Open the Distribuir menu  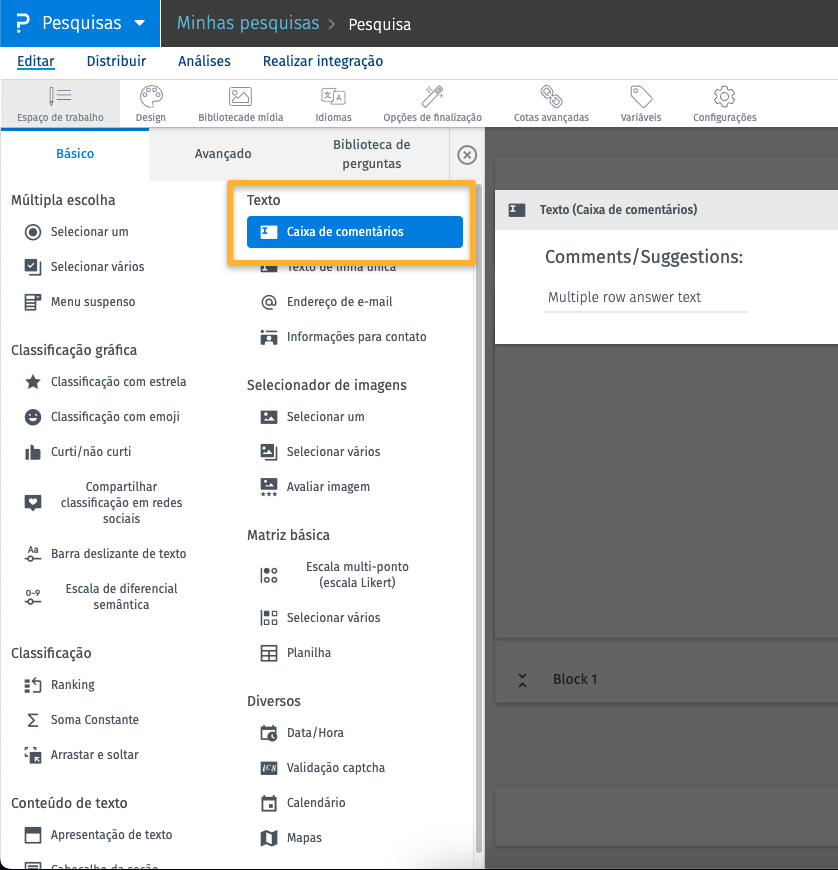click(x=116, y=61)
